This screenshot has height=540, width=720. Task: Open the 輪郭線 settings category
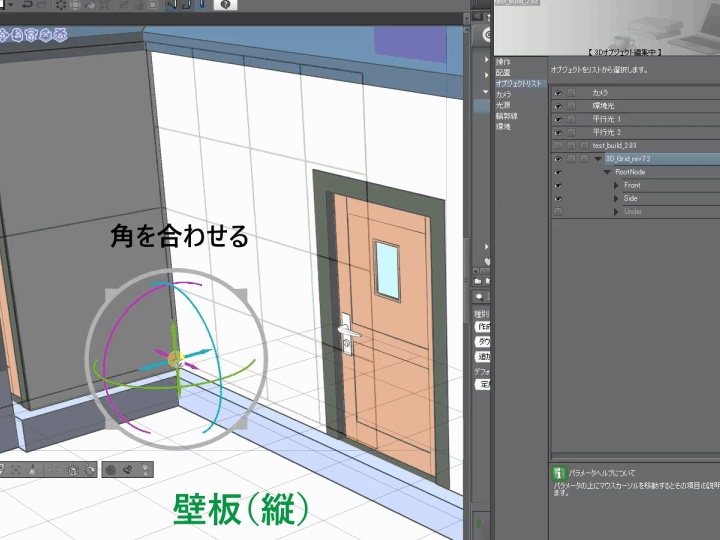coord(506,116)
